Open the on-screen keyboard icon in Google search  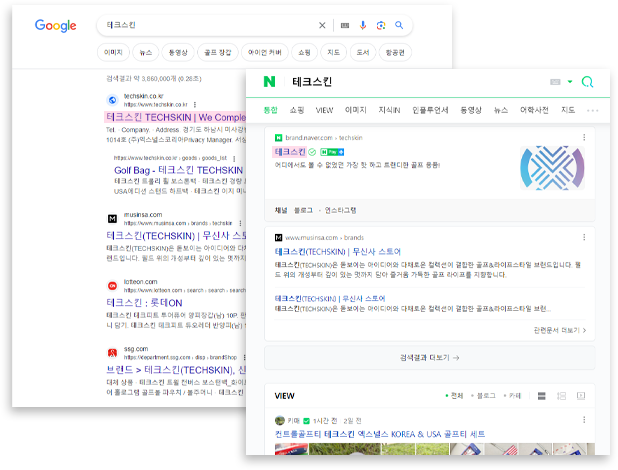click(x=345, y=25)
